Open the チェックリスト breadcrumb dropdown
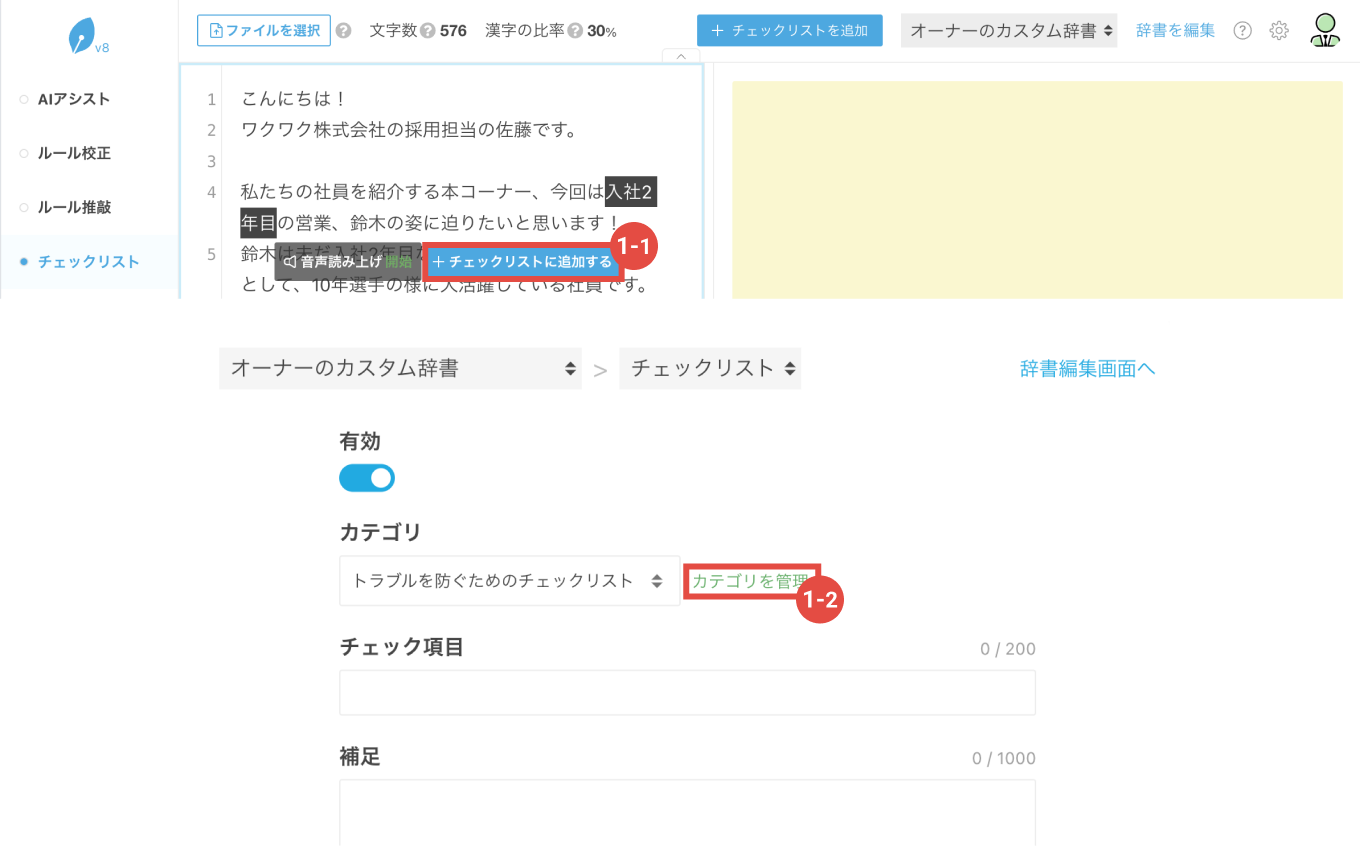 coord(710,368)
